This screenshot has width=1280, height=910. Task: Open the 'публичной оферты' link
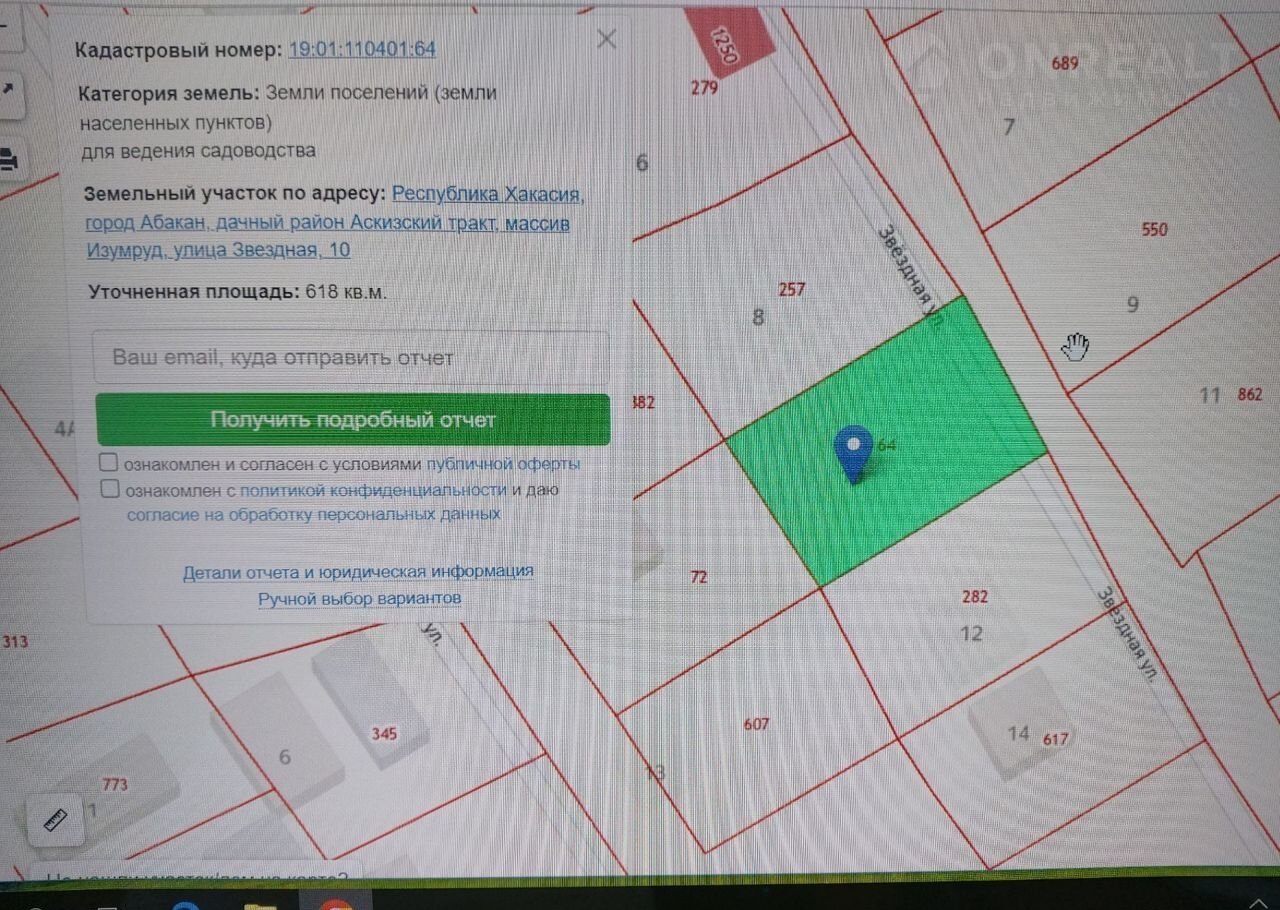[503, 464]
